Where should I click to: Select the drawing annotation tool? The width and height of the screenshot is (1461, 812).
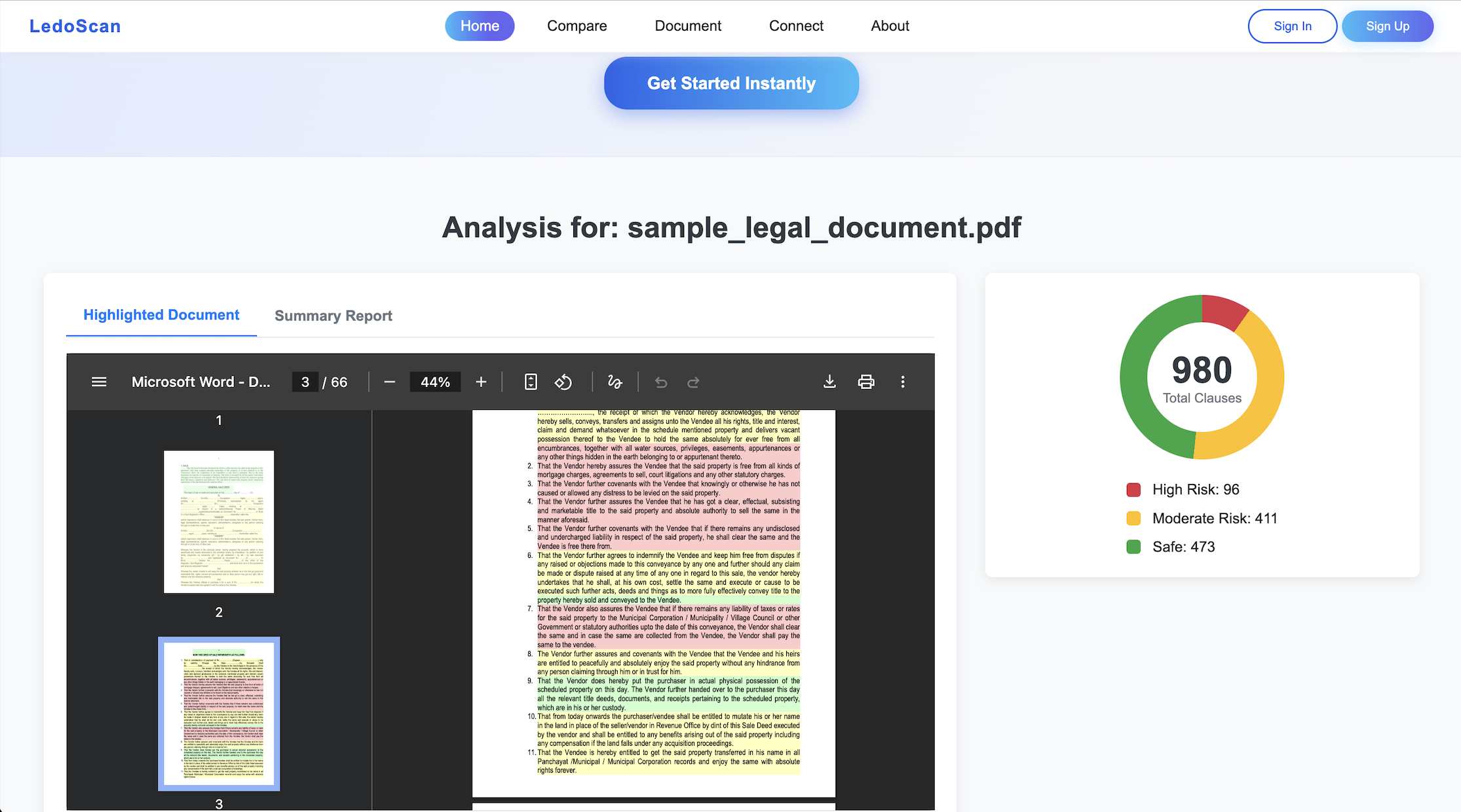click(x=614, y=382)
